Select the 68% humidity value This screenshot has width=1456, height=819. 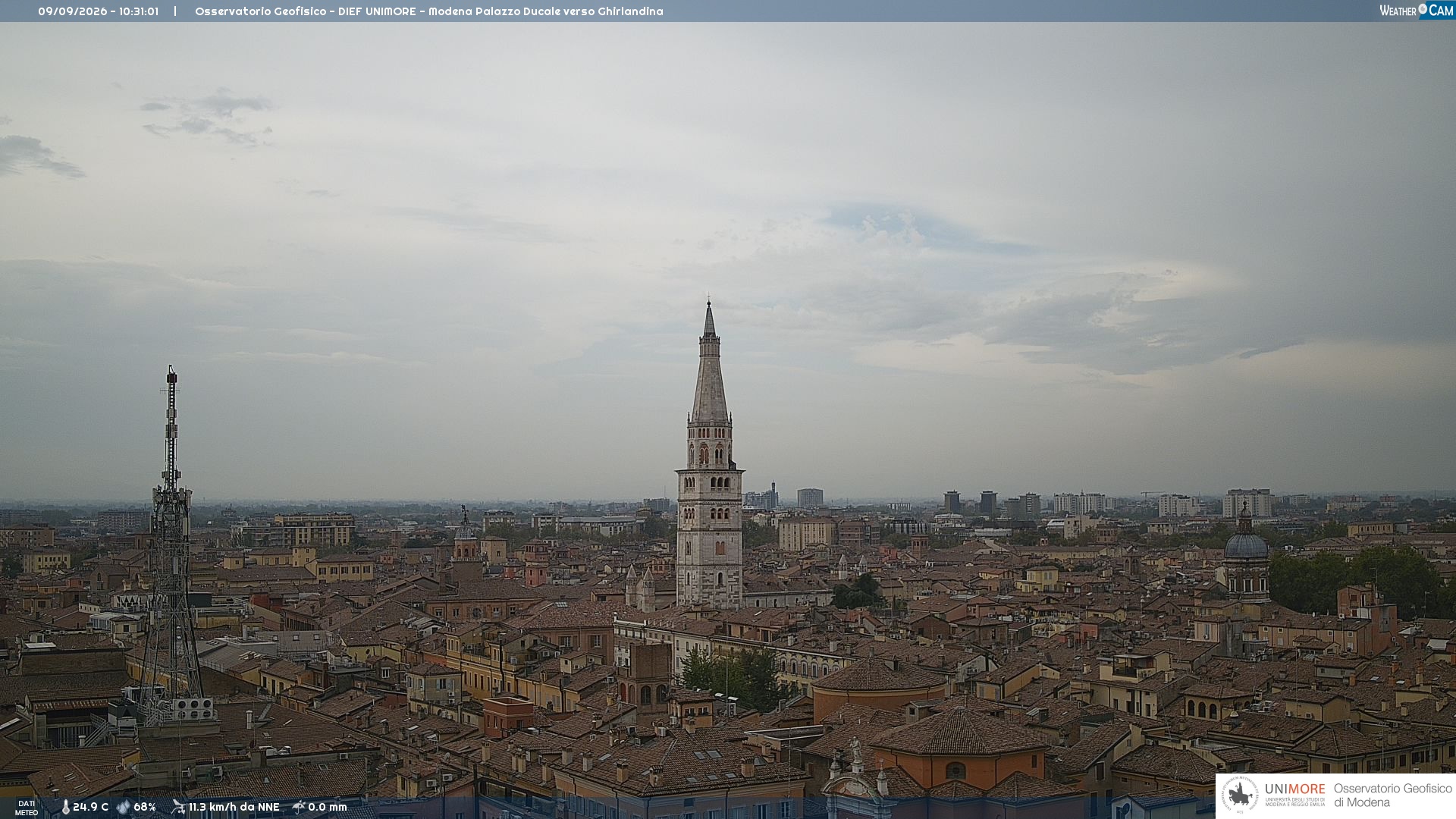tap(145, 807)
